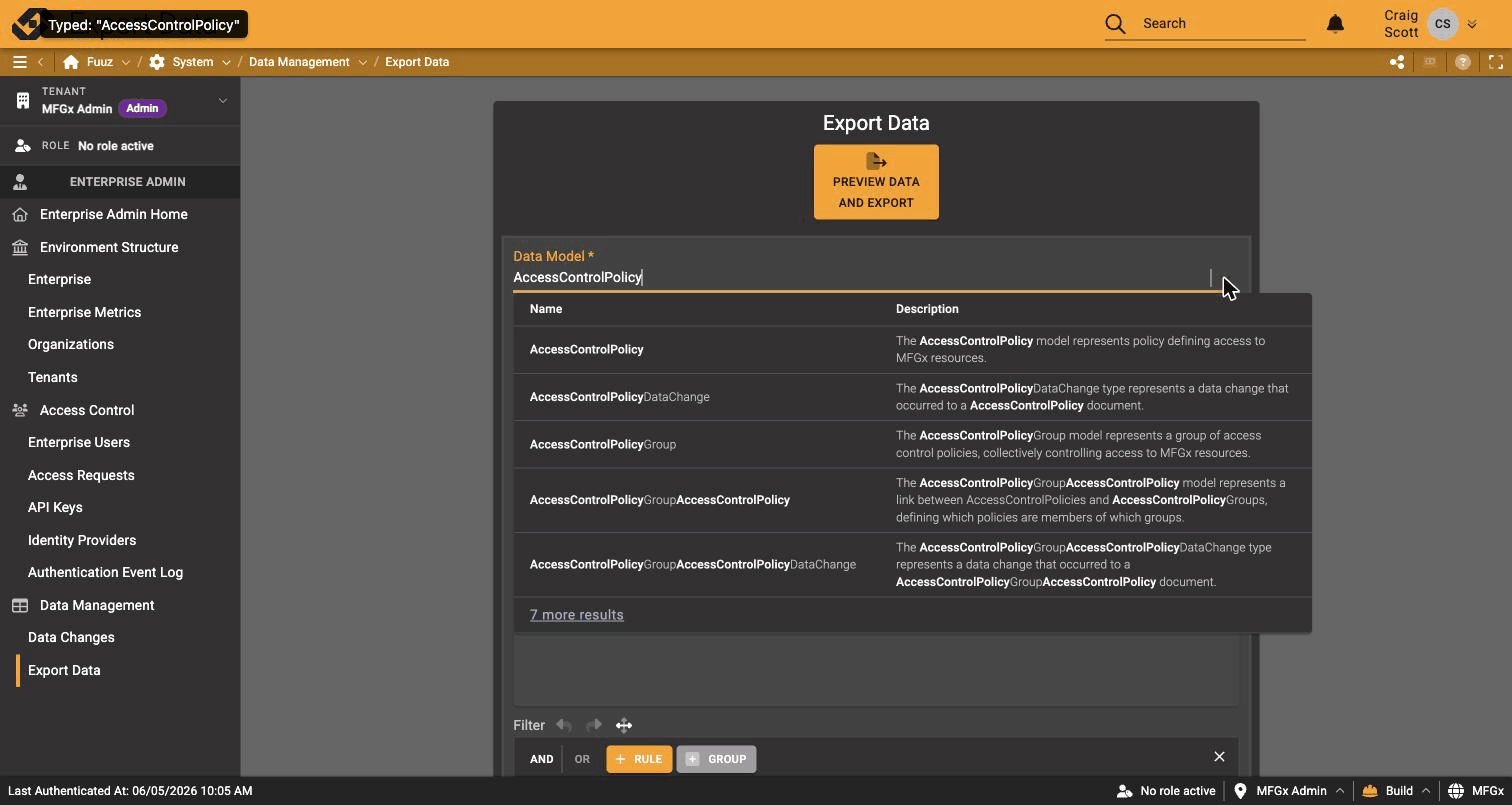Expand user menu double chevron
This screenshot has width=1512, height=805.
click(1472, 24)
